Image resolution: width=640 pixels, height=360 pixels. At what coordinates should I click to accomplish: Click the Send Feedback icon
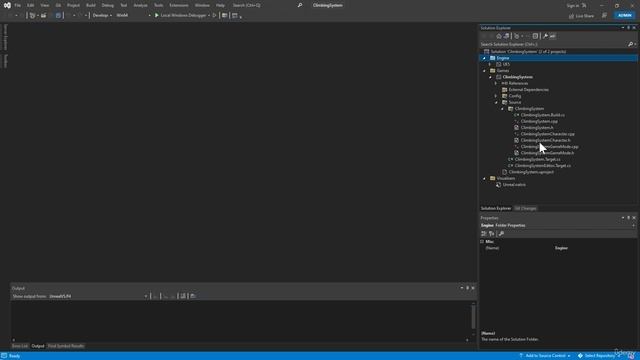point(604,16)
